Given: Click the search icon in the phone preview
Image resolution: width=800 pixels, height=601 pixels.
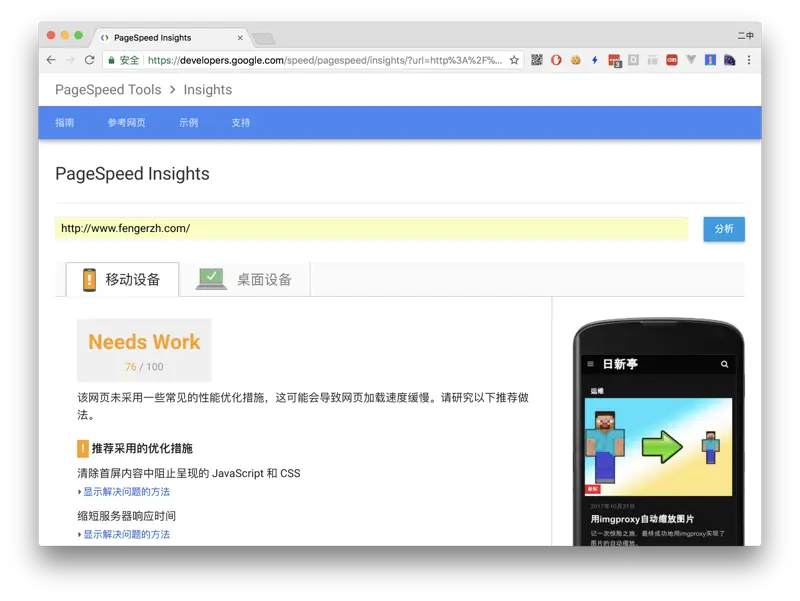Looking at the screenshot, I should [724, 364].
